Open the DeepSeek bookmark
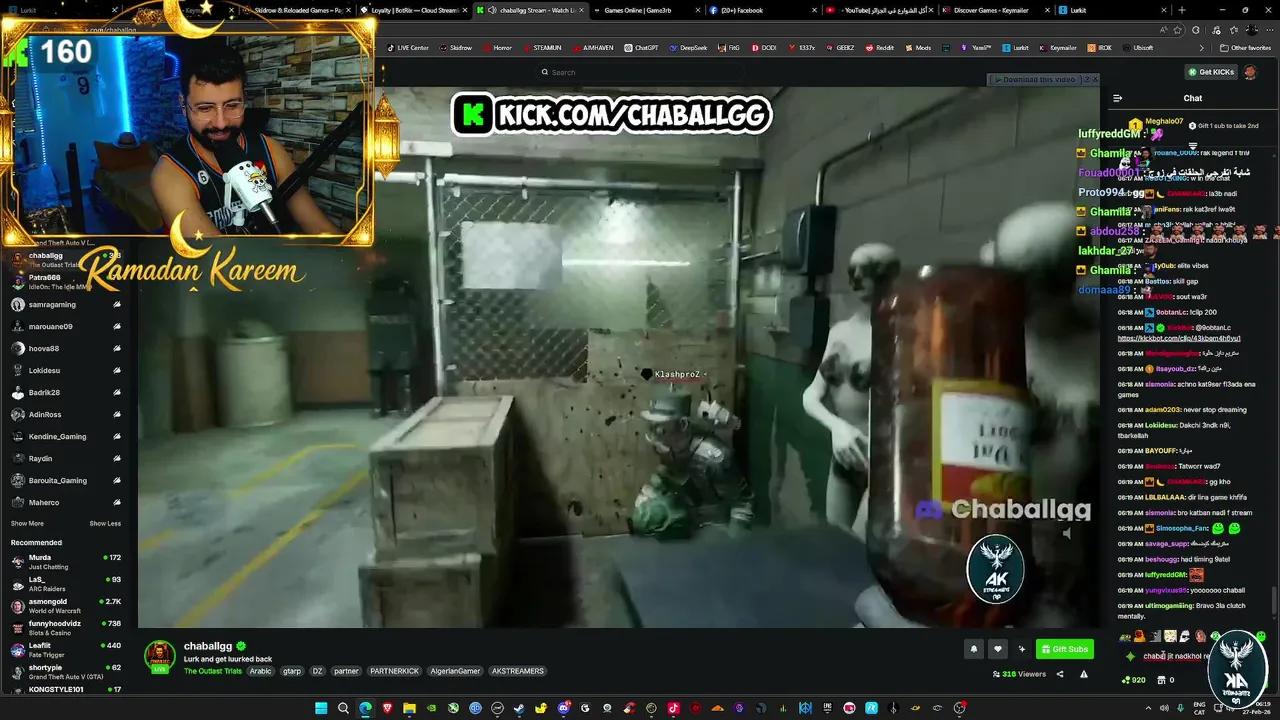The width and height of the screenshot is (1280, 720). (688, 47)
